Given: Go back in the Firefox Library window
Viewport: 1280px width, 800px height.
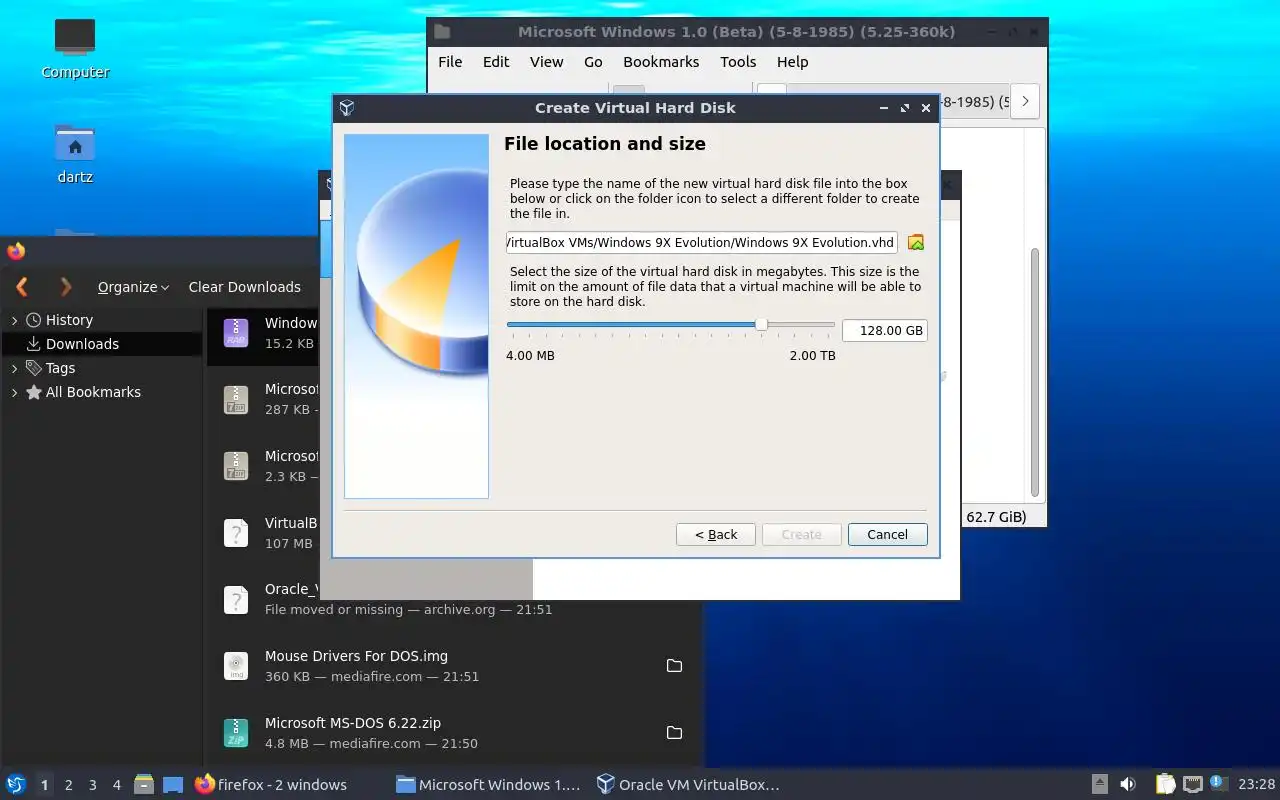Looking at the screenshot, I should 22,287.
